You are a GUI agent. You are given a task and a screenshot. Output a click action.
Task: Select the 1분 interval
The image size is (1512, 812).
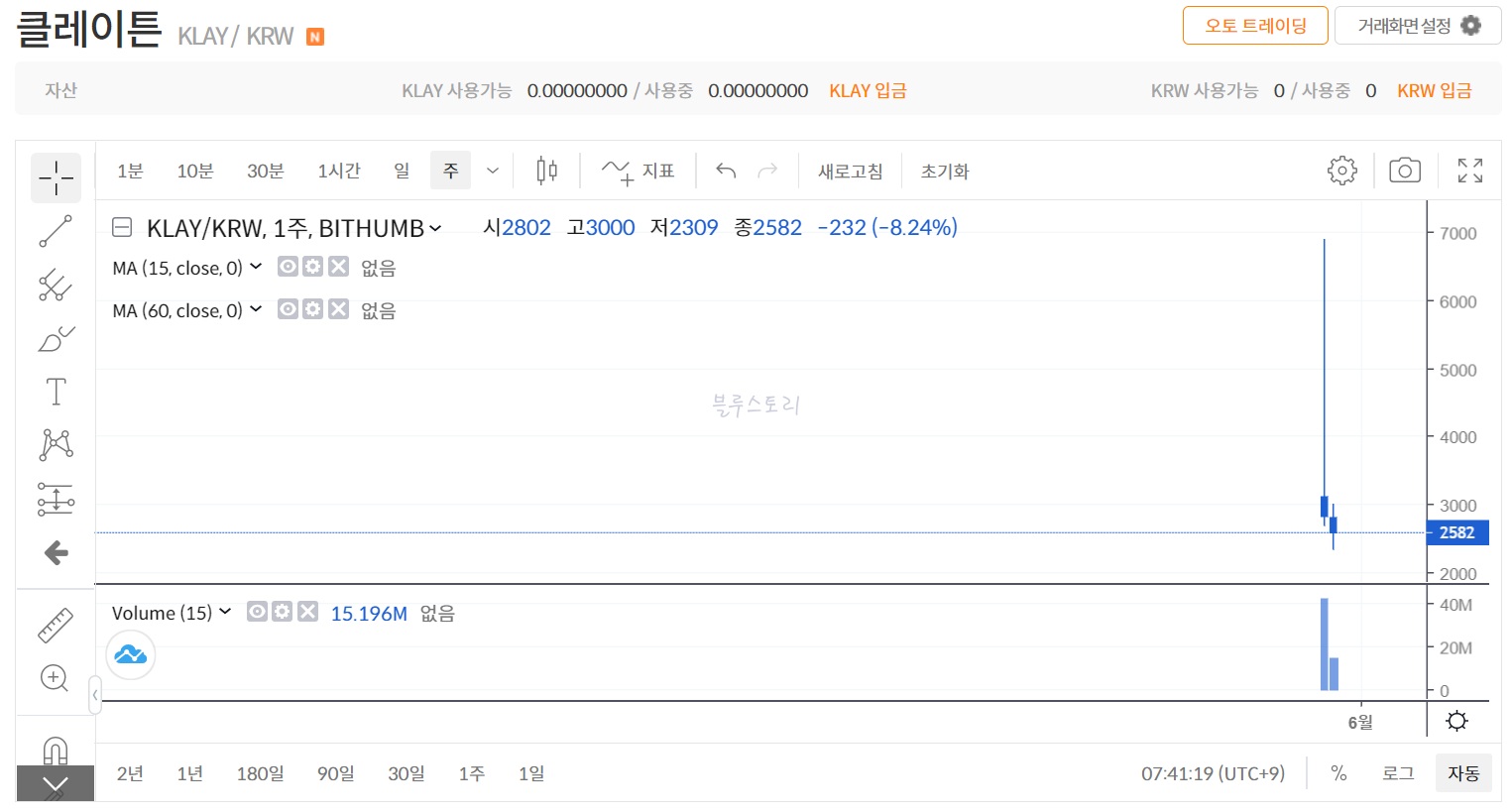pyautogui.click(x=130, y=171)
